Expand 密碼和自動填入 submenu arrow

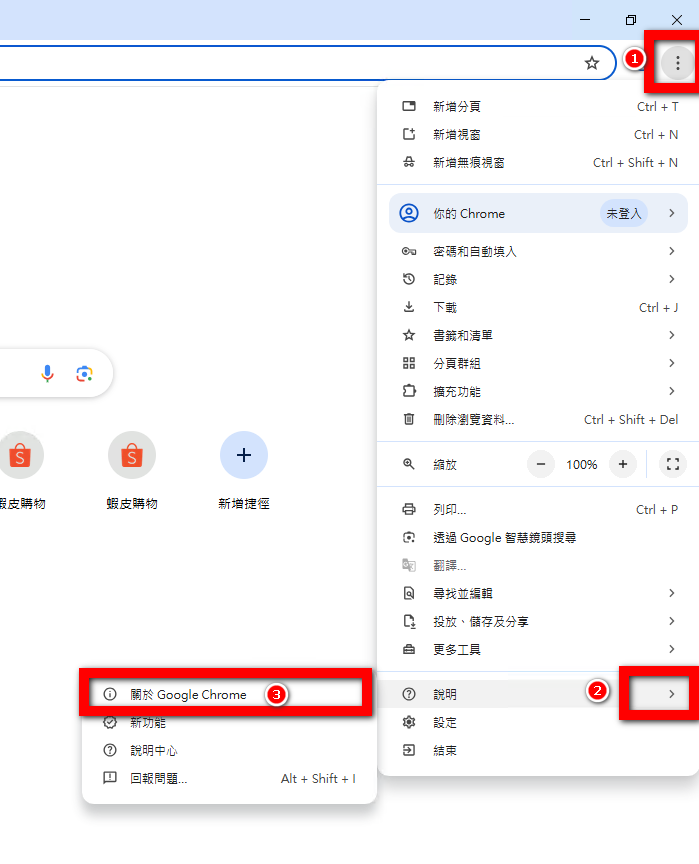coord(671,251)
